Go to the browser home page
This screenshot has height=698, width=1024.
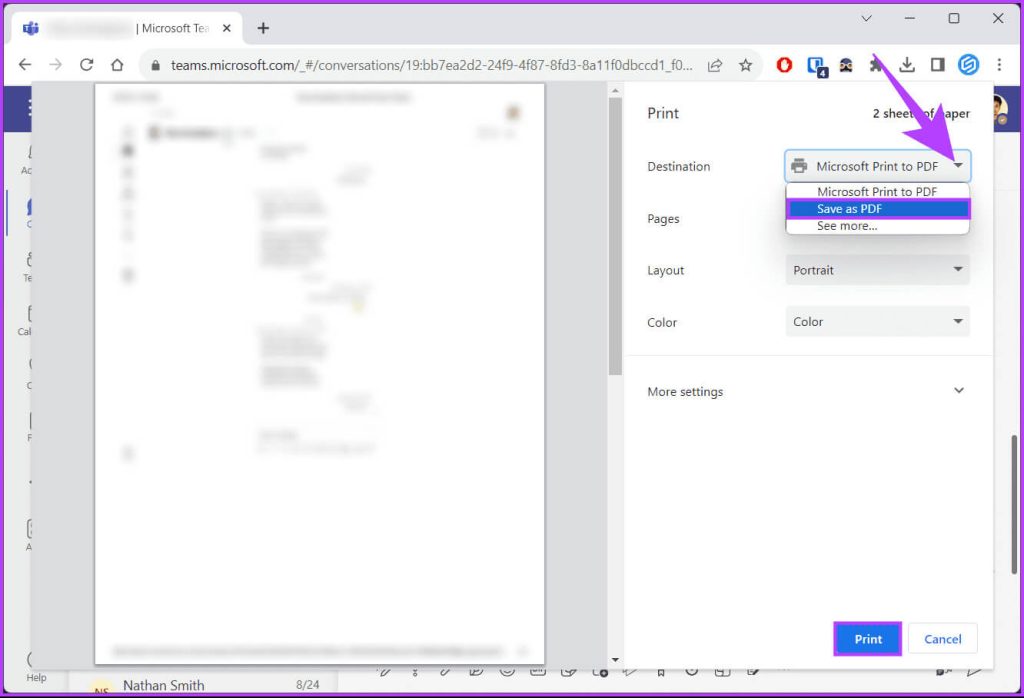pyautogui.click(x=117, y=65)
